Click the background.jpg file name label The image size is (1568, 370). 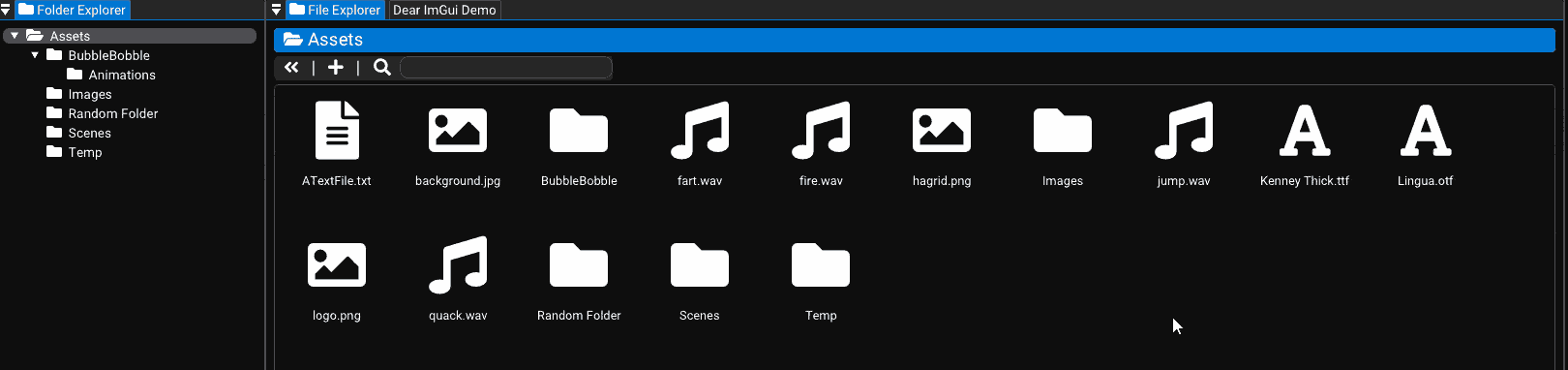pyautogui.click(x=458, y=181)
